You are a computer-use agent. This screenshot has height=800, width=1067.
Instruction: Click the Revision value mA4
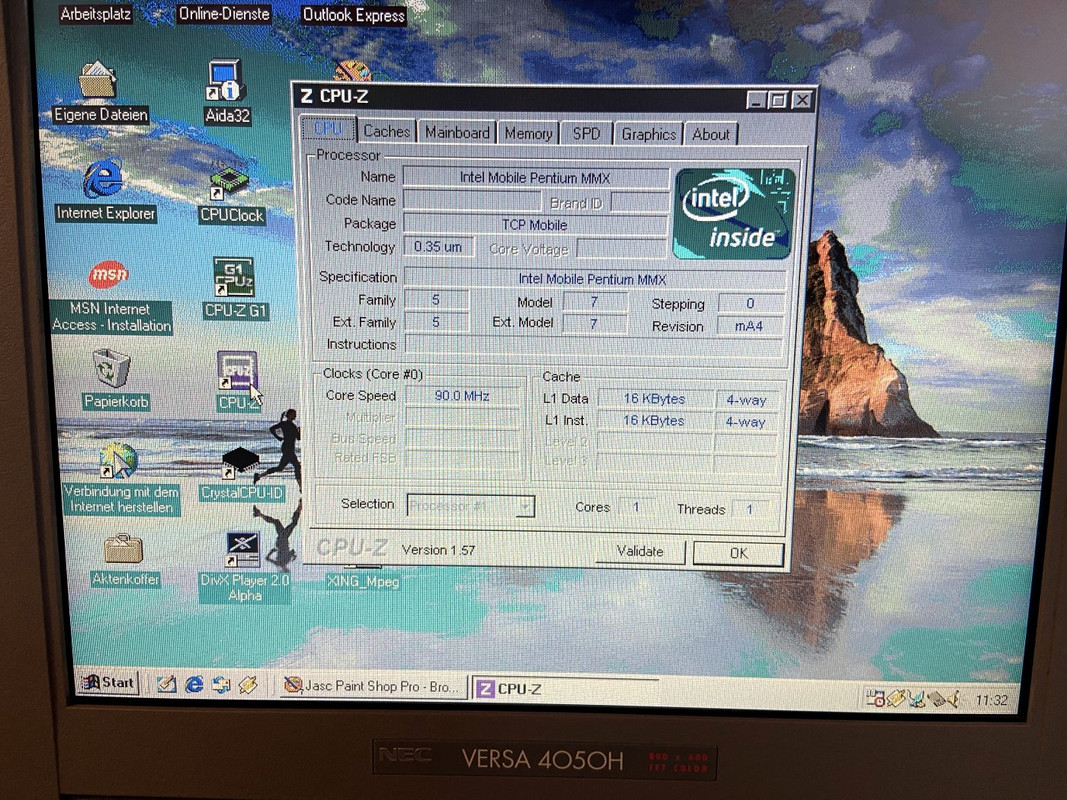tap(749, 327)
